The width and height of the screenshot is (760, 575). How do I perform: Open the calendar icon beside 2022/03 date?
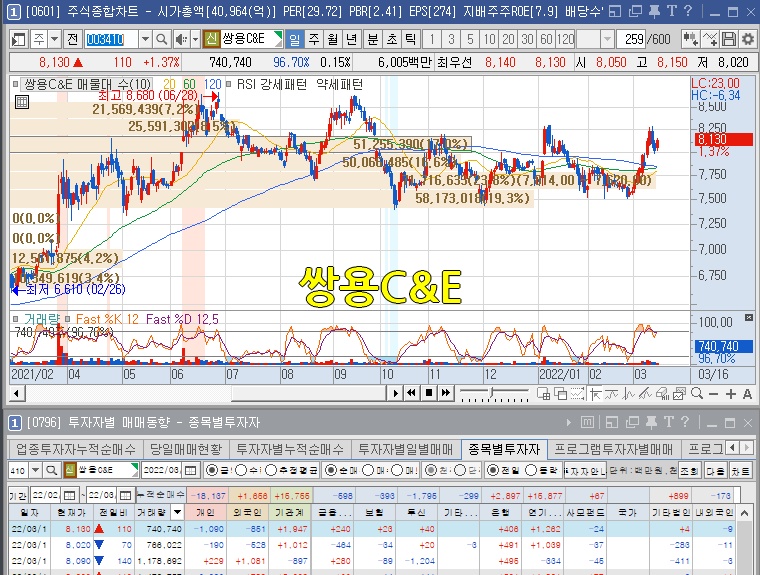tap(191, 470)
